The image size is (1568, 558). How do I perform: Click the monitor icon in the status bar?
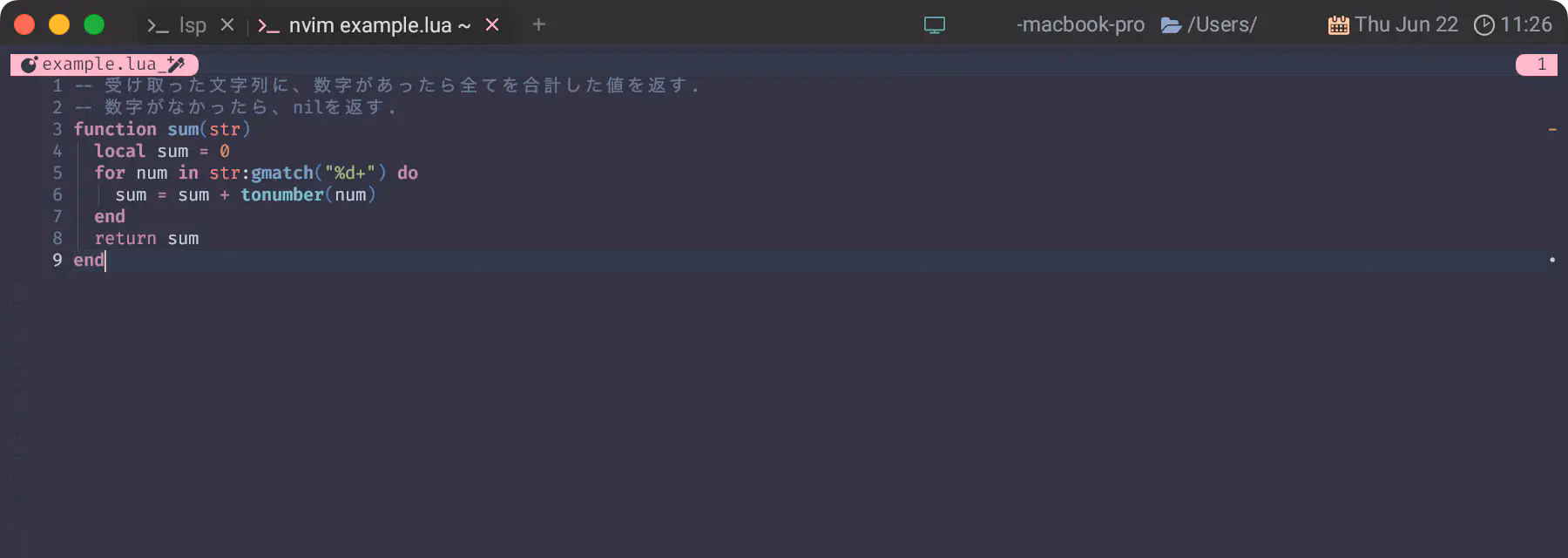(x=935, y=25)
